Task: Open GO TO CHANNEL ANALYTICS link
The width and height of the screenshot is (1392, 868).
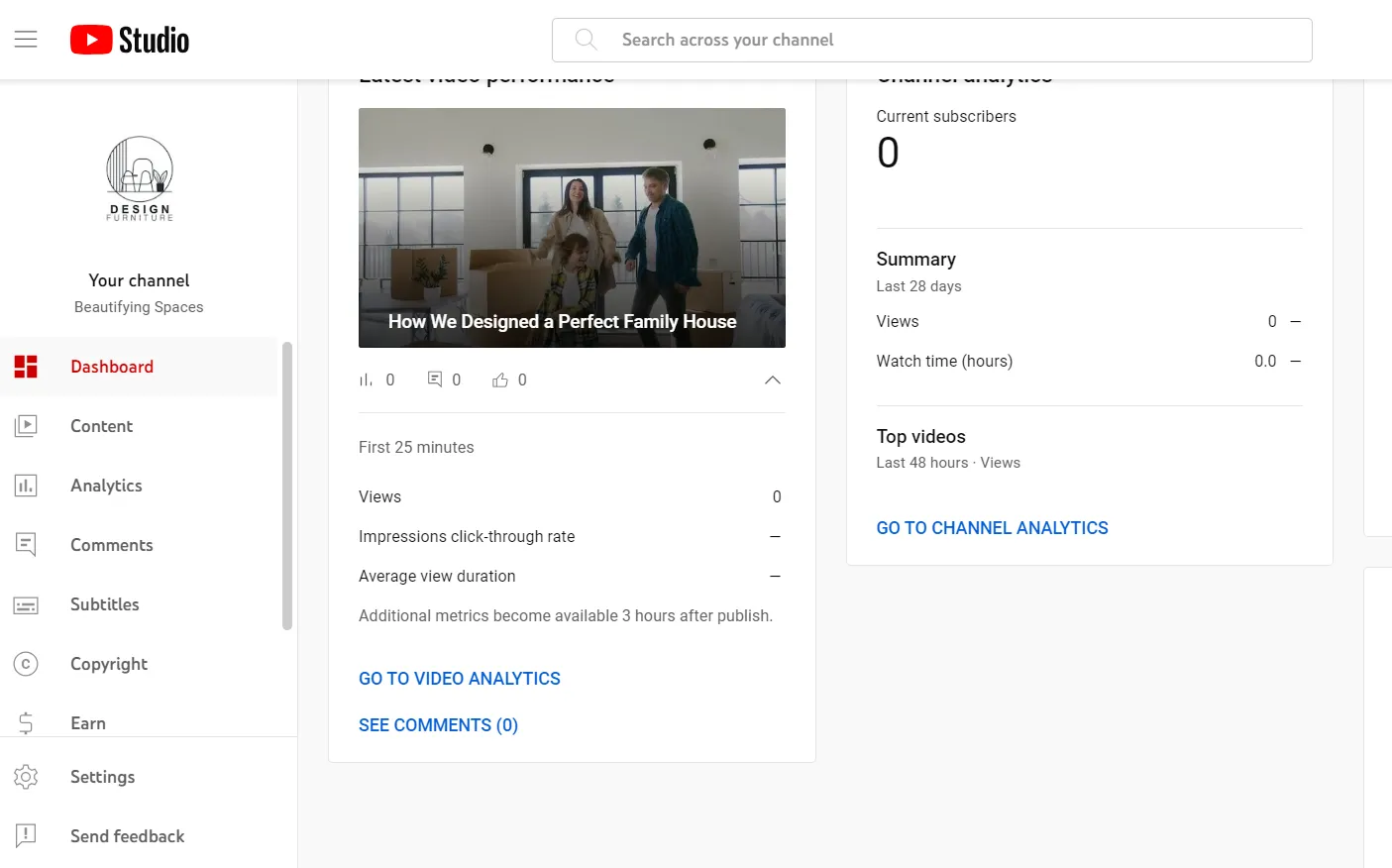Action: coord(992,527)
